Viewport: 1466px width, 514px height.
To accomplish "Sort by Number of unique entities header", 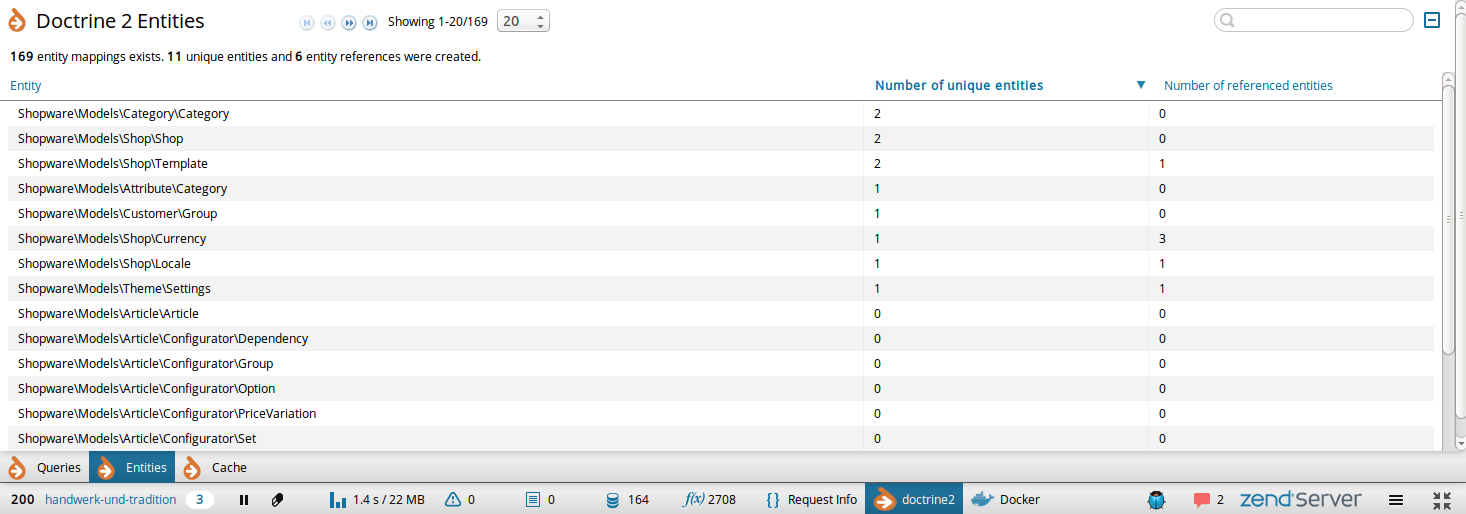I will (x=959, y=86).
